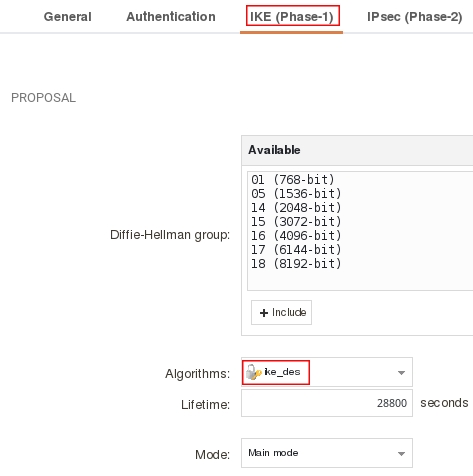
Task: Select 18 (8192-bit) in the list
Action: (296, 264)
